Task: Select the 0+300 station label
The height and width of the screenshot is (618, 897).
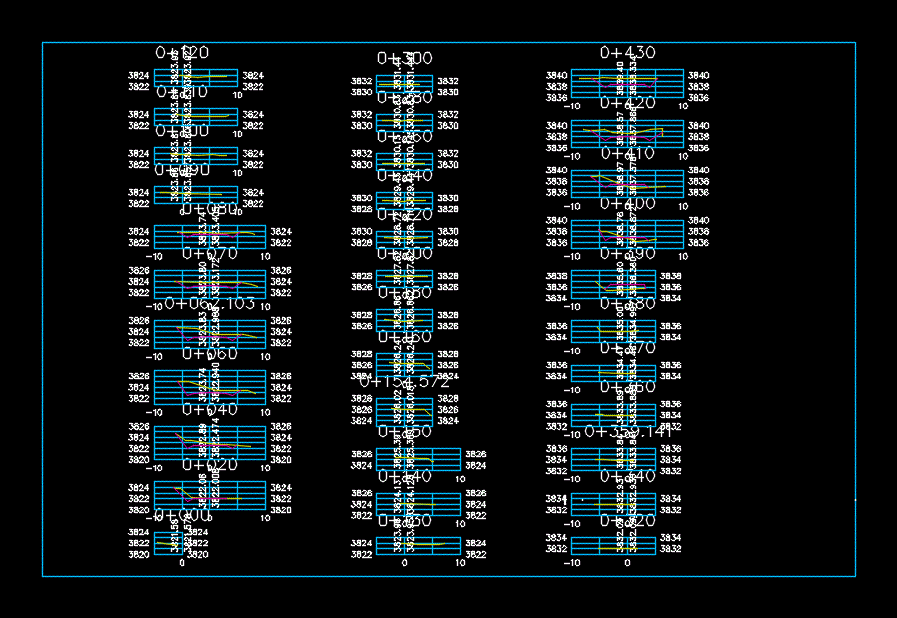Action: [x=404, y=58]
